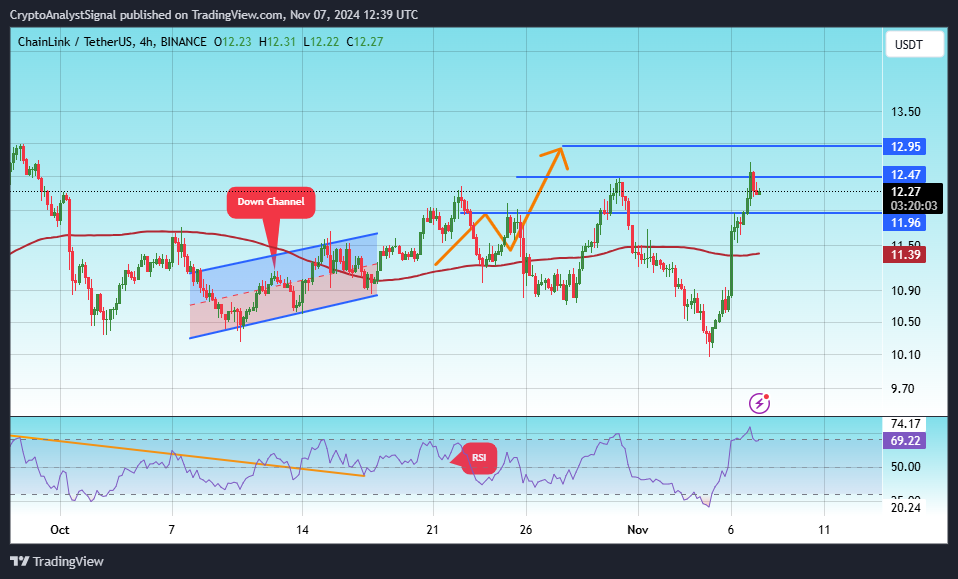958x579 pixels.
Task: Click the red RSI callout label
Action: [479, 457]
